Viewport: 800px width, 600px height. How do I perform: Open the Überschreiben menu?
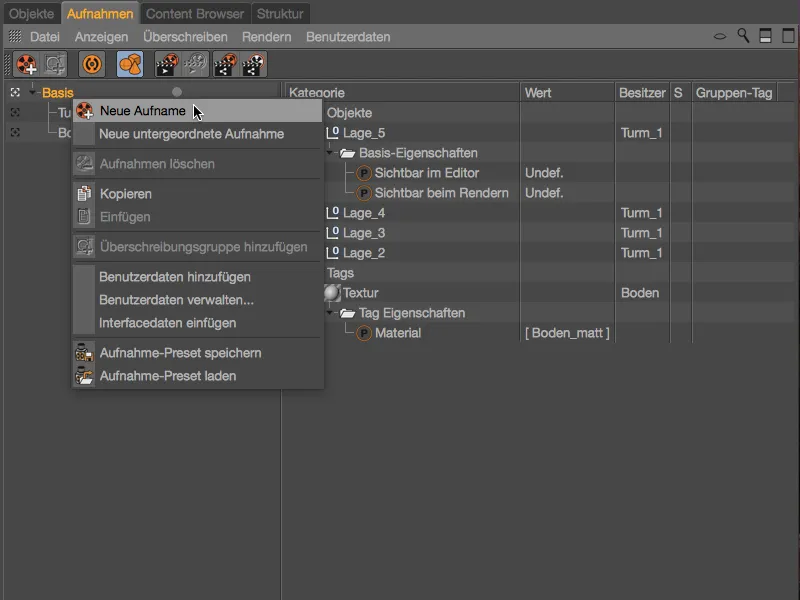pos(185,37)
